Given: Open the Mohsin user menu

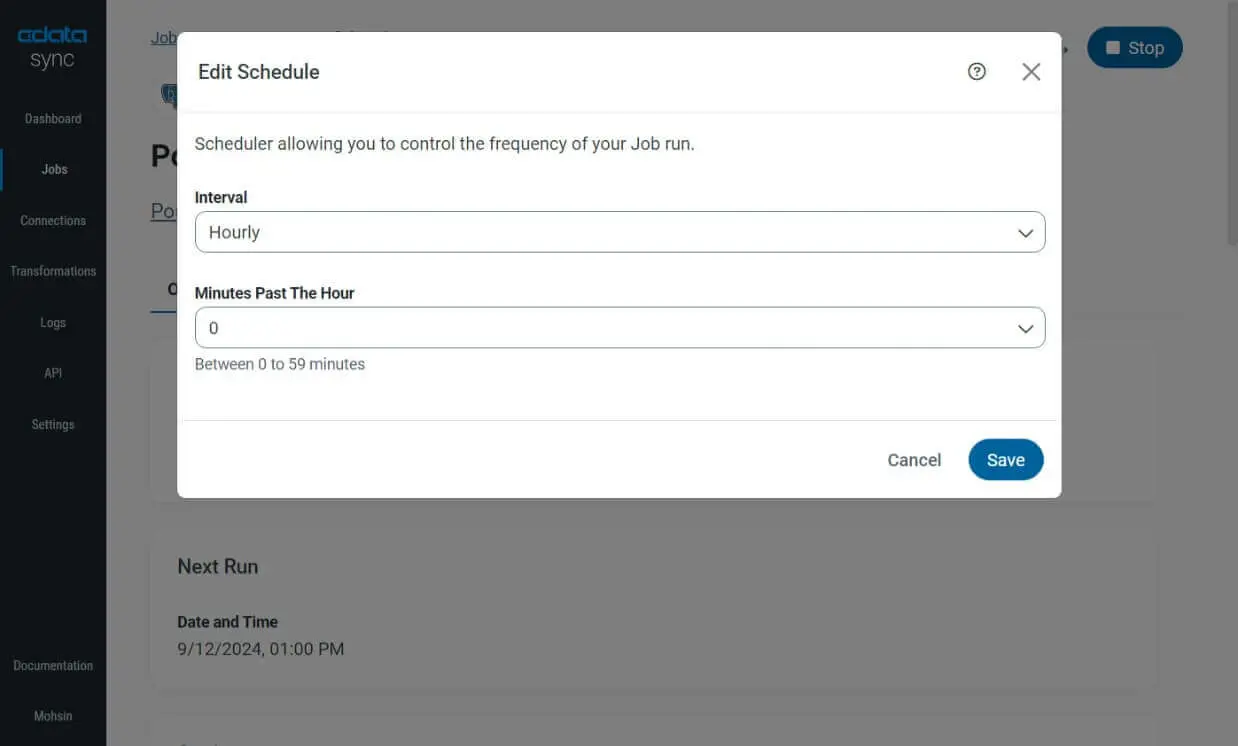Looking at the screenshot, I should coord(52,716).
